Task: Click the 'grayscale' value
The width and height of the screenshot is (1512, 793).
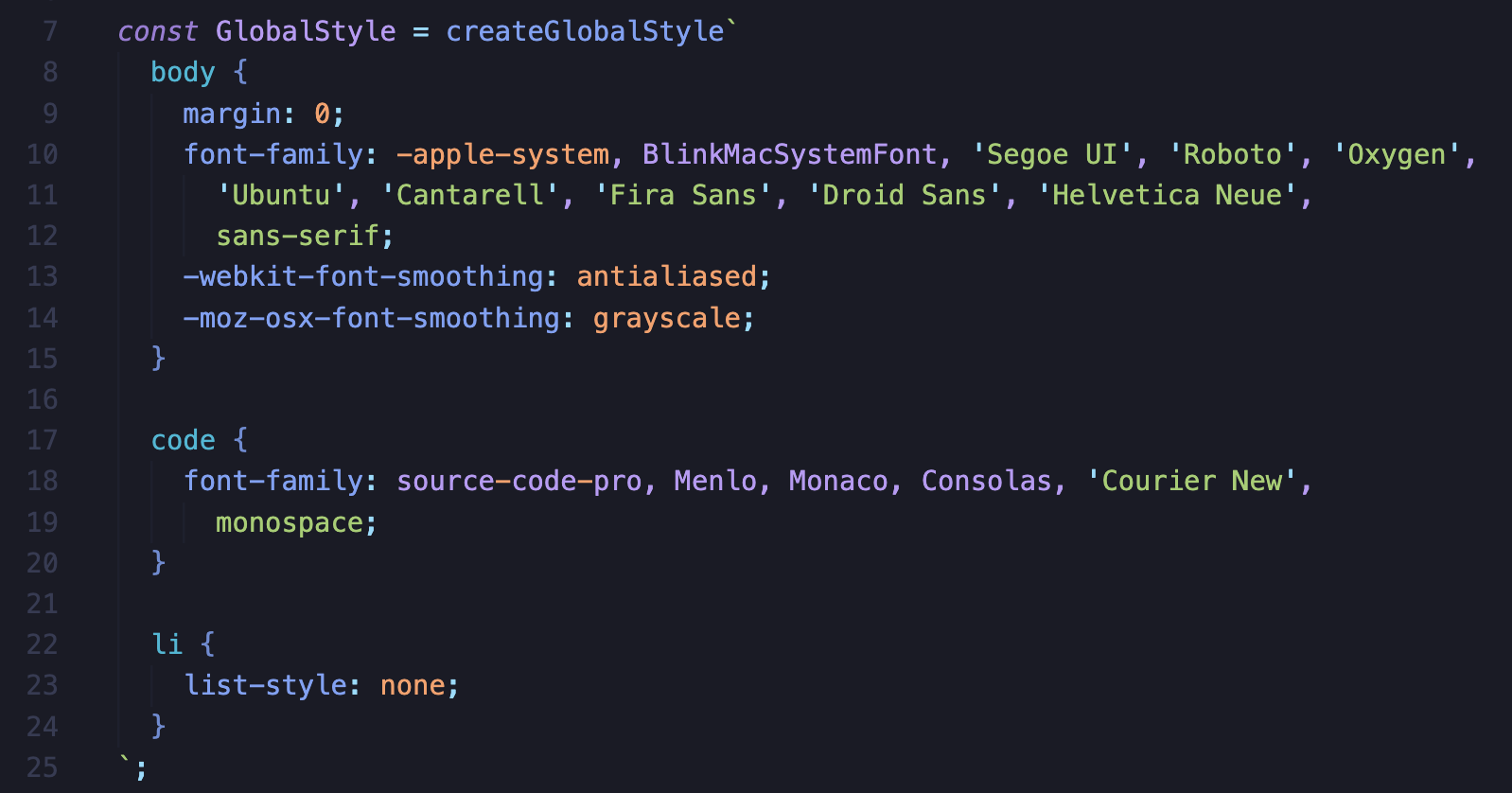Action: pyautogui.click(x=667, y=318)
